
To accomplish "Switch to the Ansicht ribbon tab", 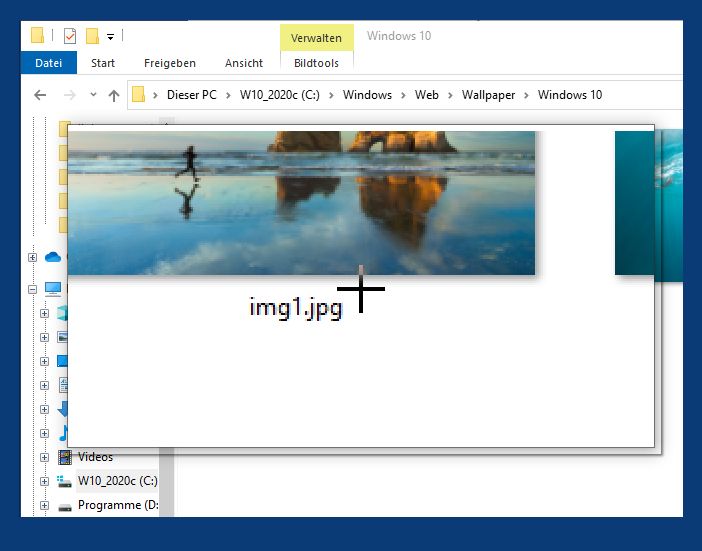I will tap(244, 63).
